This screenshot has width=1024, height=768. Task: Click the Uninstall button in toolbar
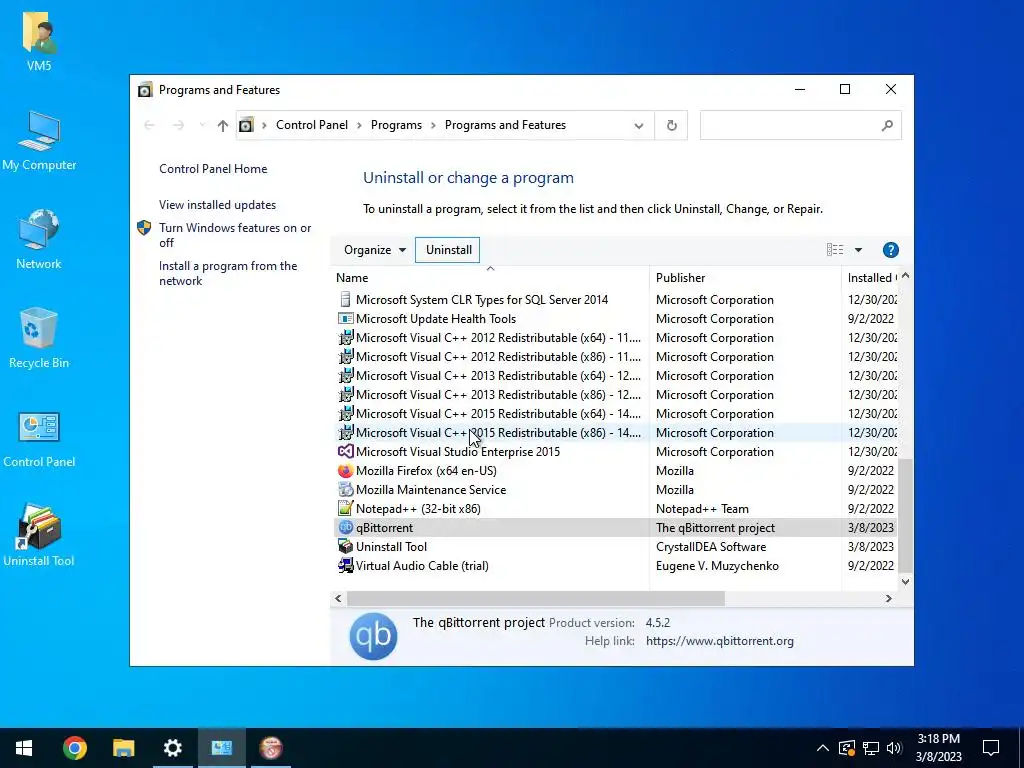click(x=449, y=250)
